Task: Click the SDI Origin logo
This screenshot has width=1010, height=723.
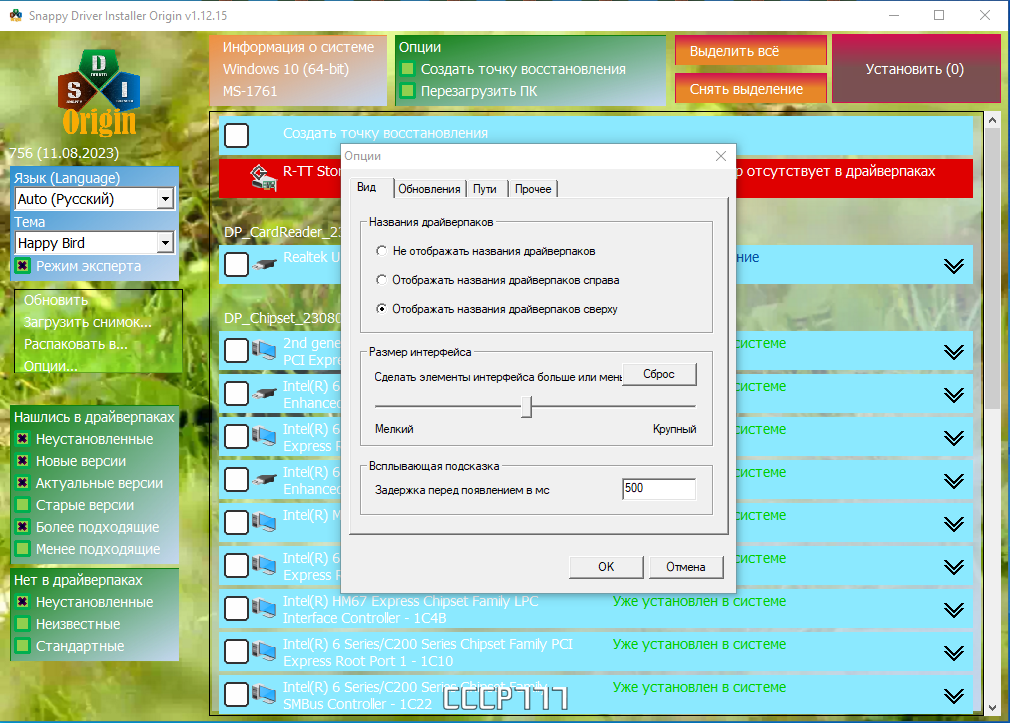Action: point(99,93)
